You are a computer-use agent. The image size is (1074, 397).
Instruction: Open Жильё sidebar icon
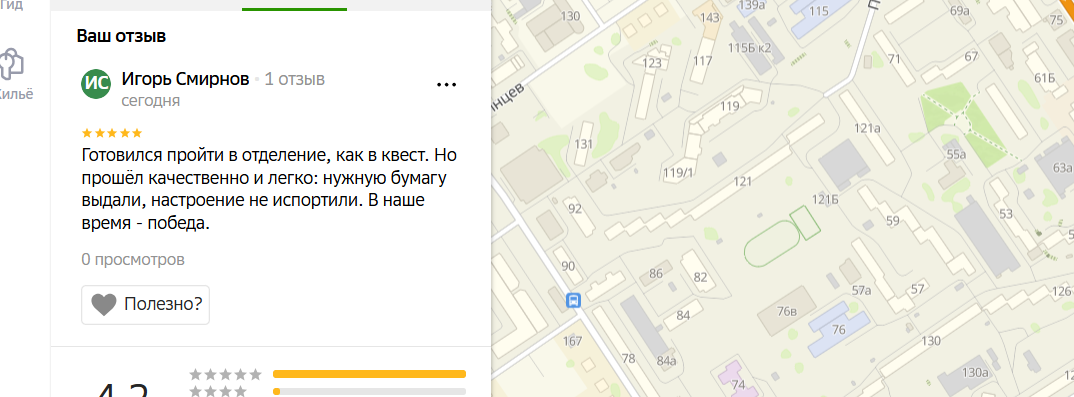(12, 74)
